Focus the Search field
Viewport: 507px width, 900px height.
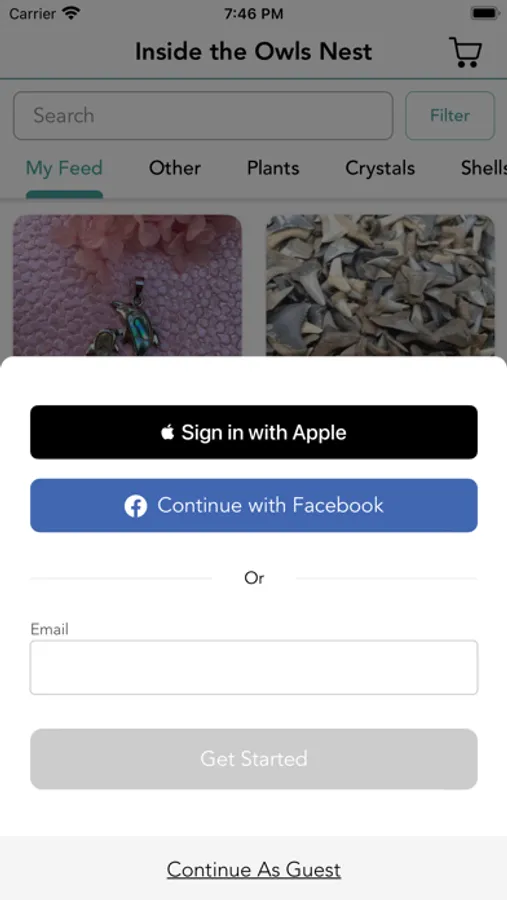pyautogui.click(x=203, y=115)
